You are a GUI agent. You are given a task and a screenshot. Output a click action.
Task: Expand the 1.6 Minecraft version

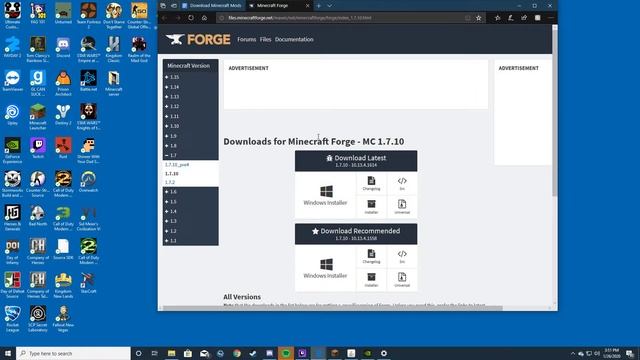pyautogui.click(x=171, y=192)
